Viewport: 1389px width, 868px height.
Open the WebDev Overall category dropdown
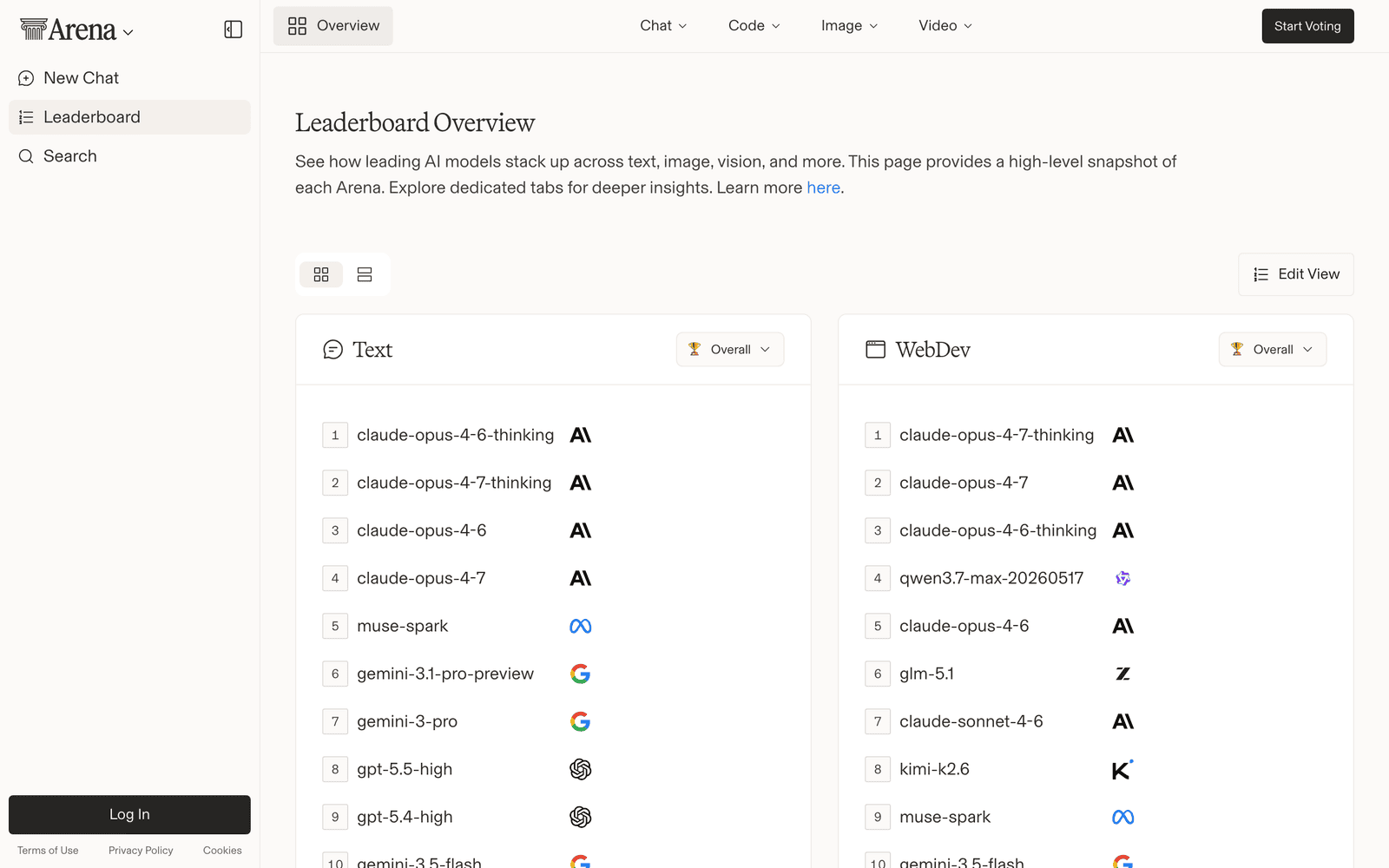[1273, 349]
